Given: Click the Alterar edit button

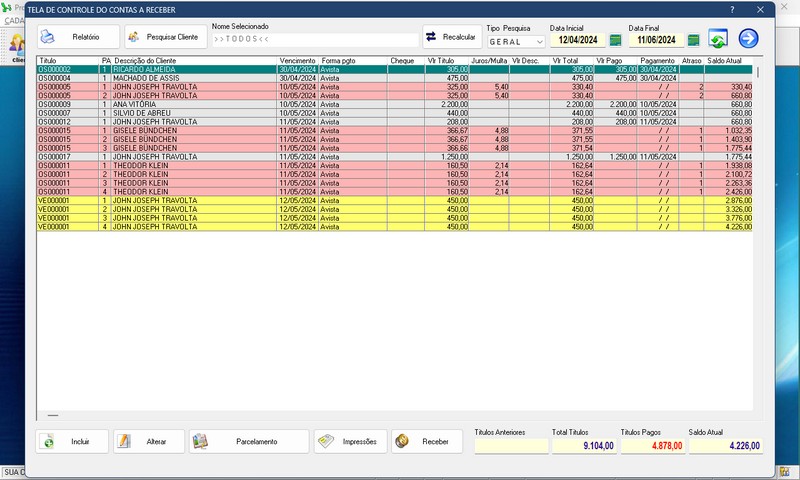Looking at the screenshot, I should point(149,441).
